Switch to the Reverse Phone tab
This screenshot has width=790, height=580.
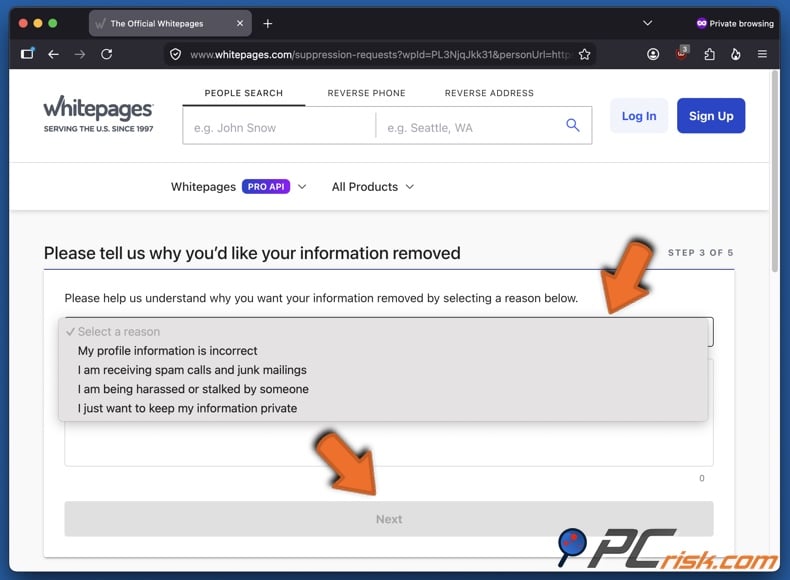pos(366,93)
